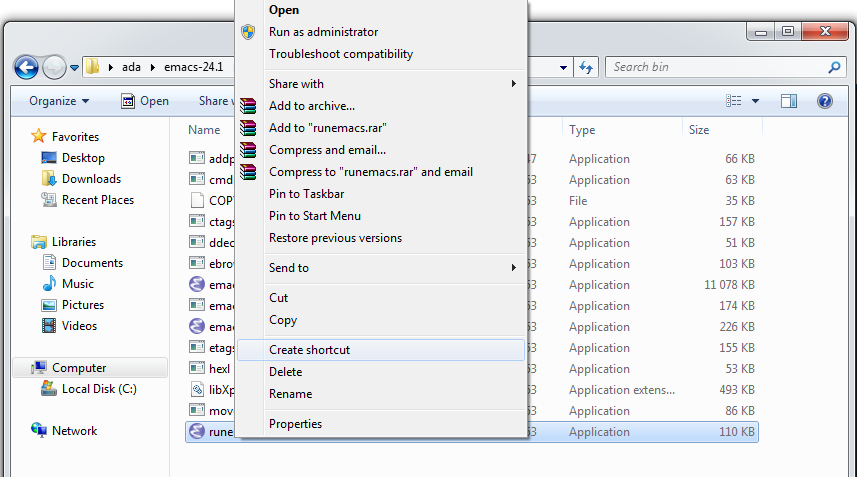
Task: Click the Help question mark icon
Action: [825, 101]
